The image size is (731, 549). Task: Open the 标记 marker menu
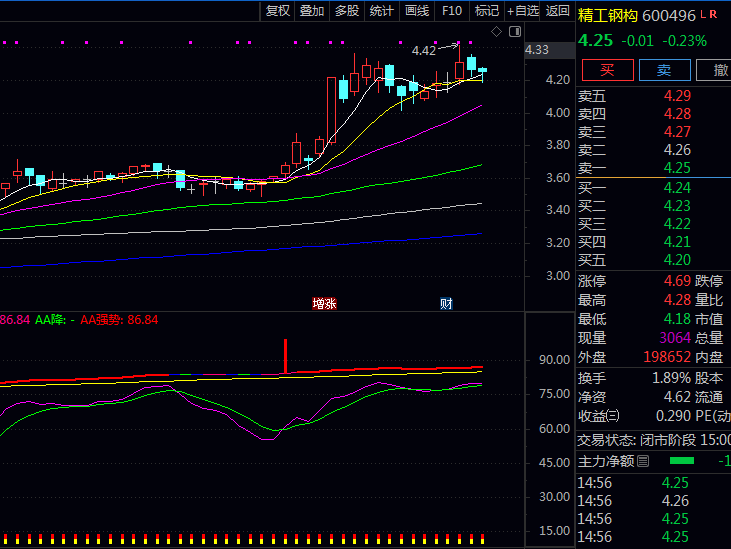[487, 11]
